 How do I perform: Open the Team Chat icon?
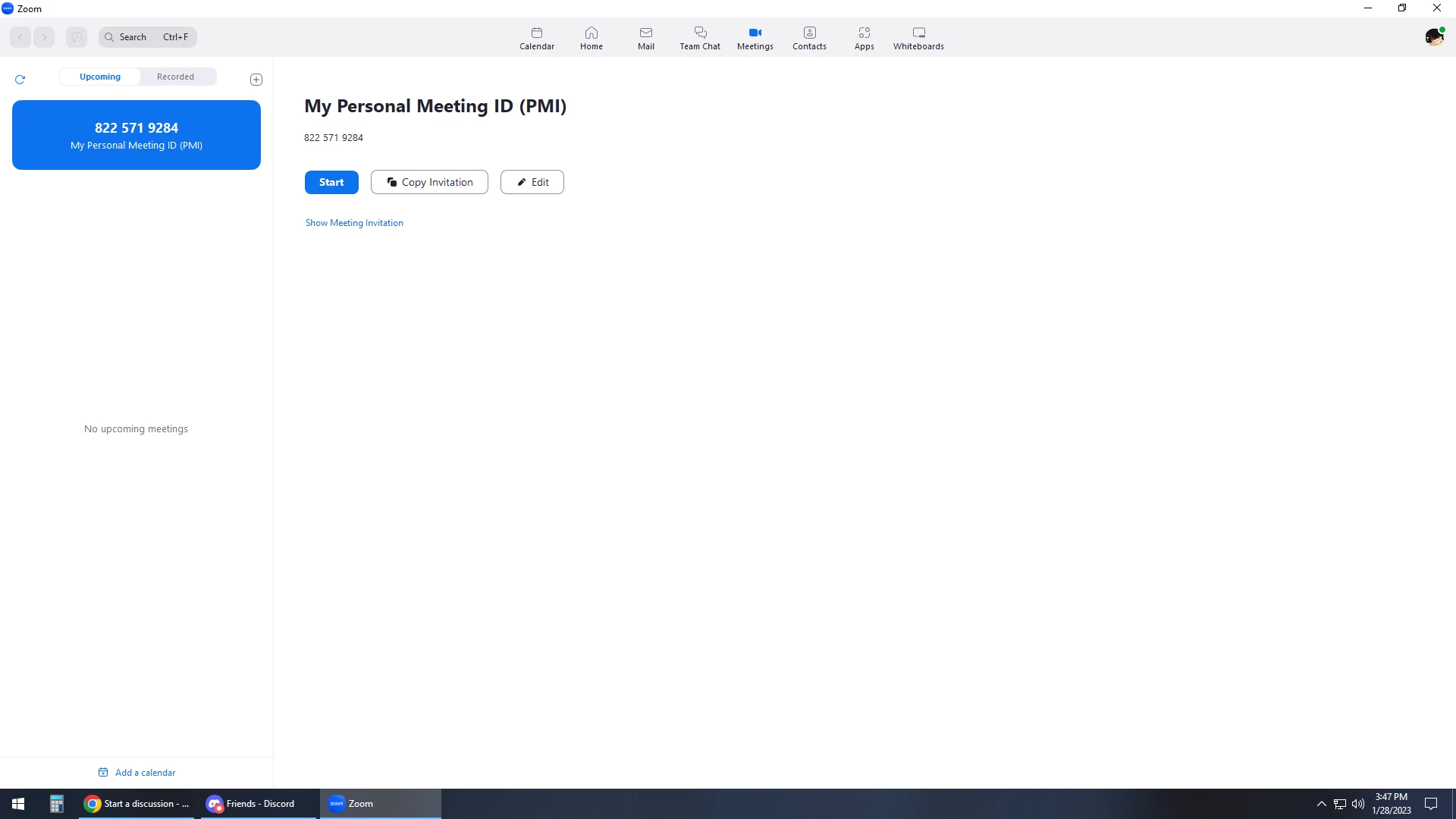[699, 38]
